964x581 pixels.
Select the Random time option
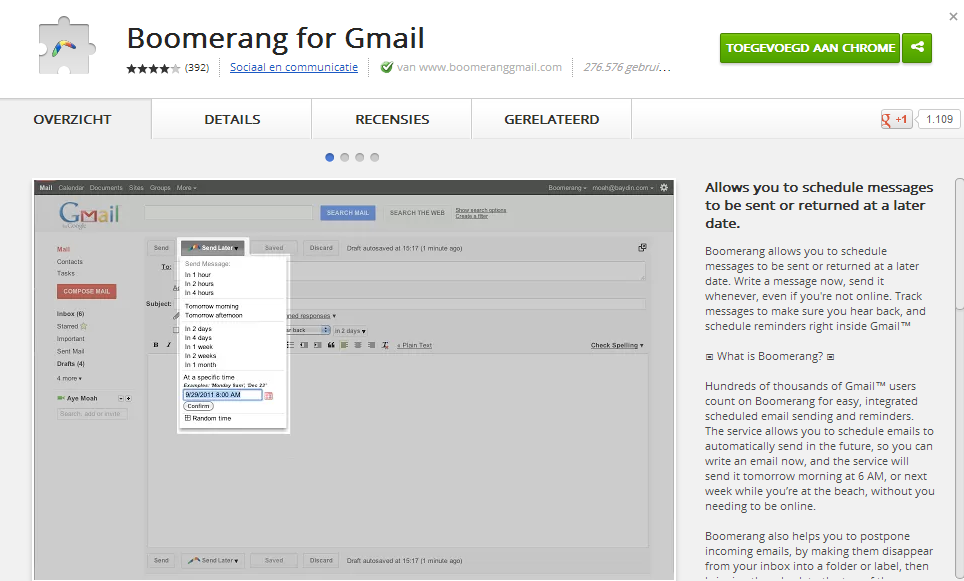click(212, 417)
